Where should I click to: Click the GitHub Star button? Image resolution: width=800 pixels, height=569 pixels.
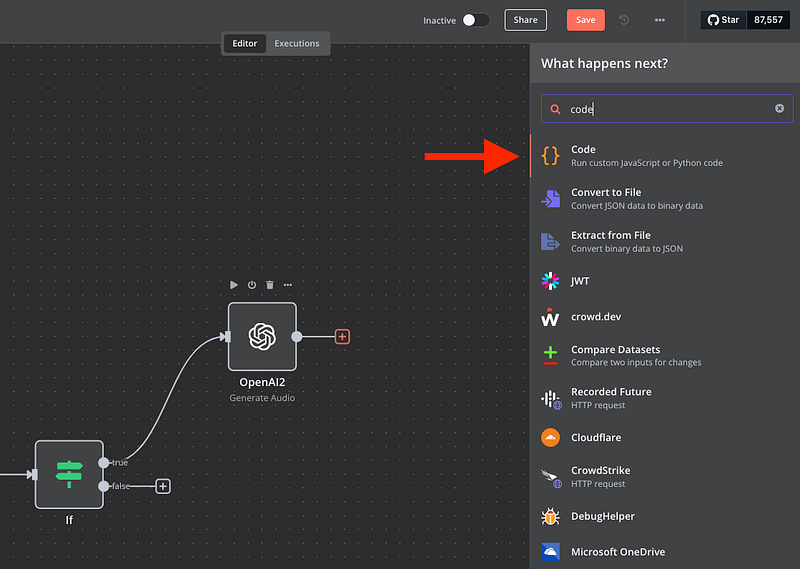click(724, 20)
